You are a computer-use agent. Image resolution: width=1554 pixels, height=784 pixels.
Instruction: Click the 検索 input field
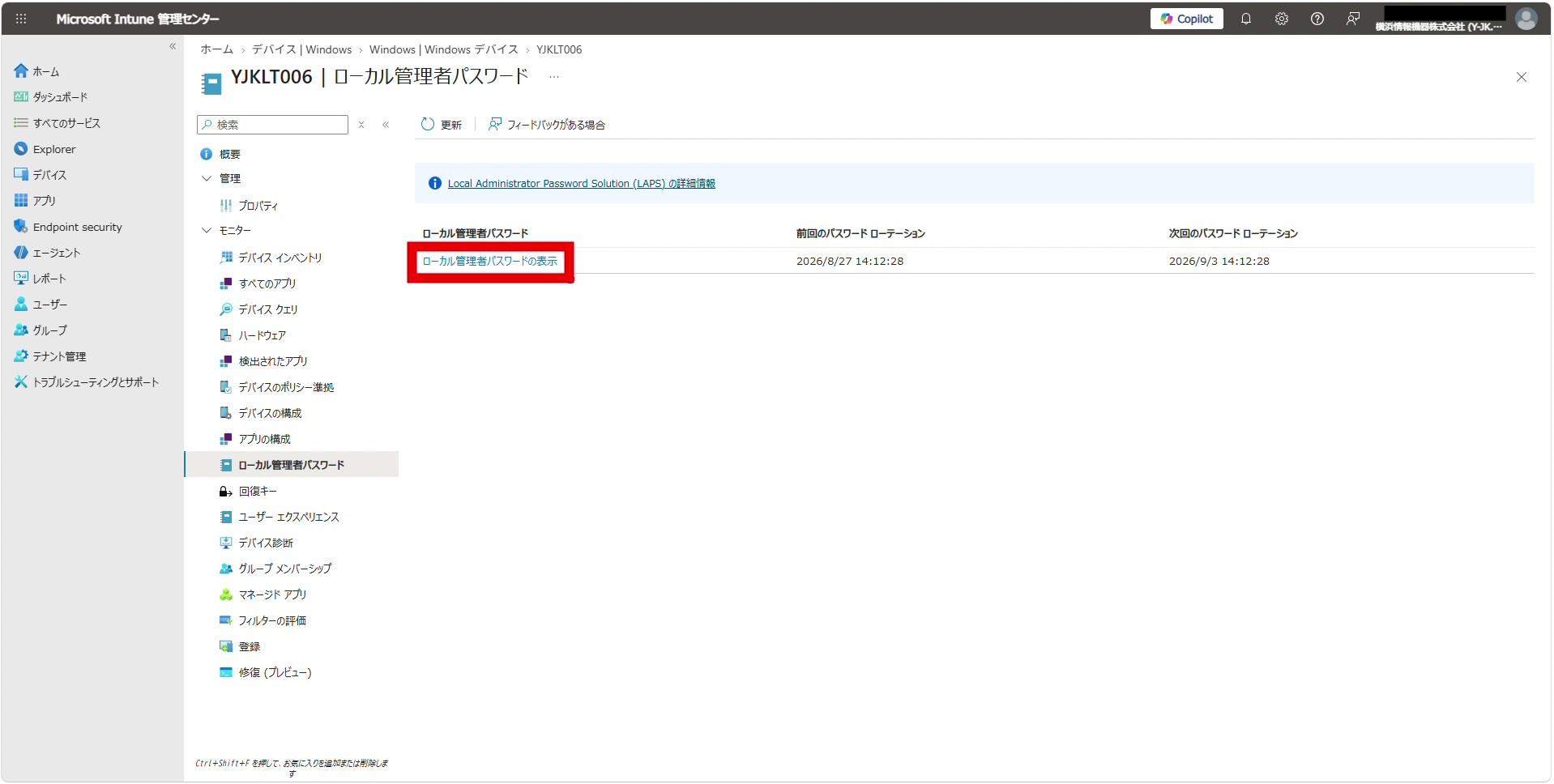(272, 125)
